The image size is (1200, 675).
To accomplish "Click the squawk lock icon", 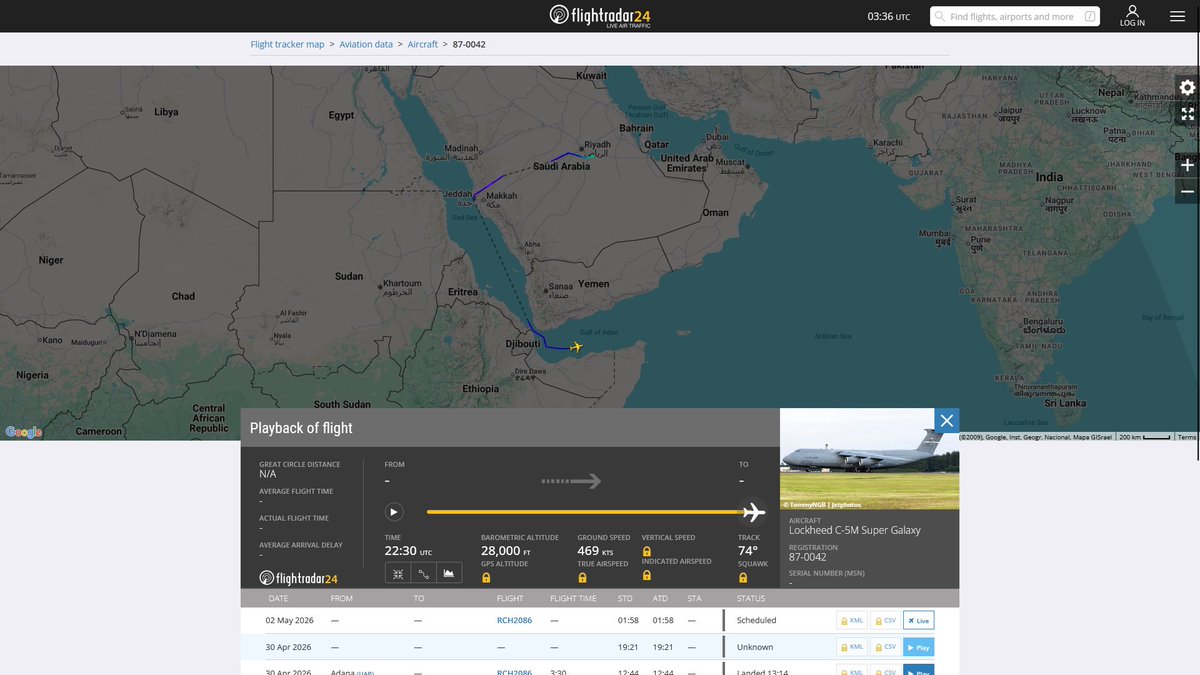I will point(743,578).
